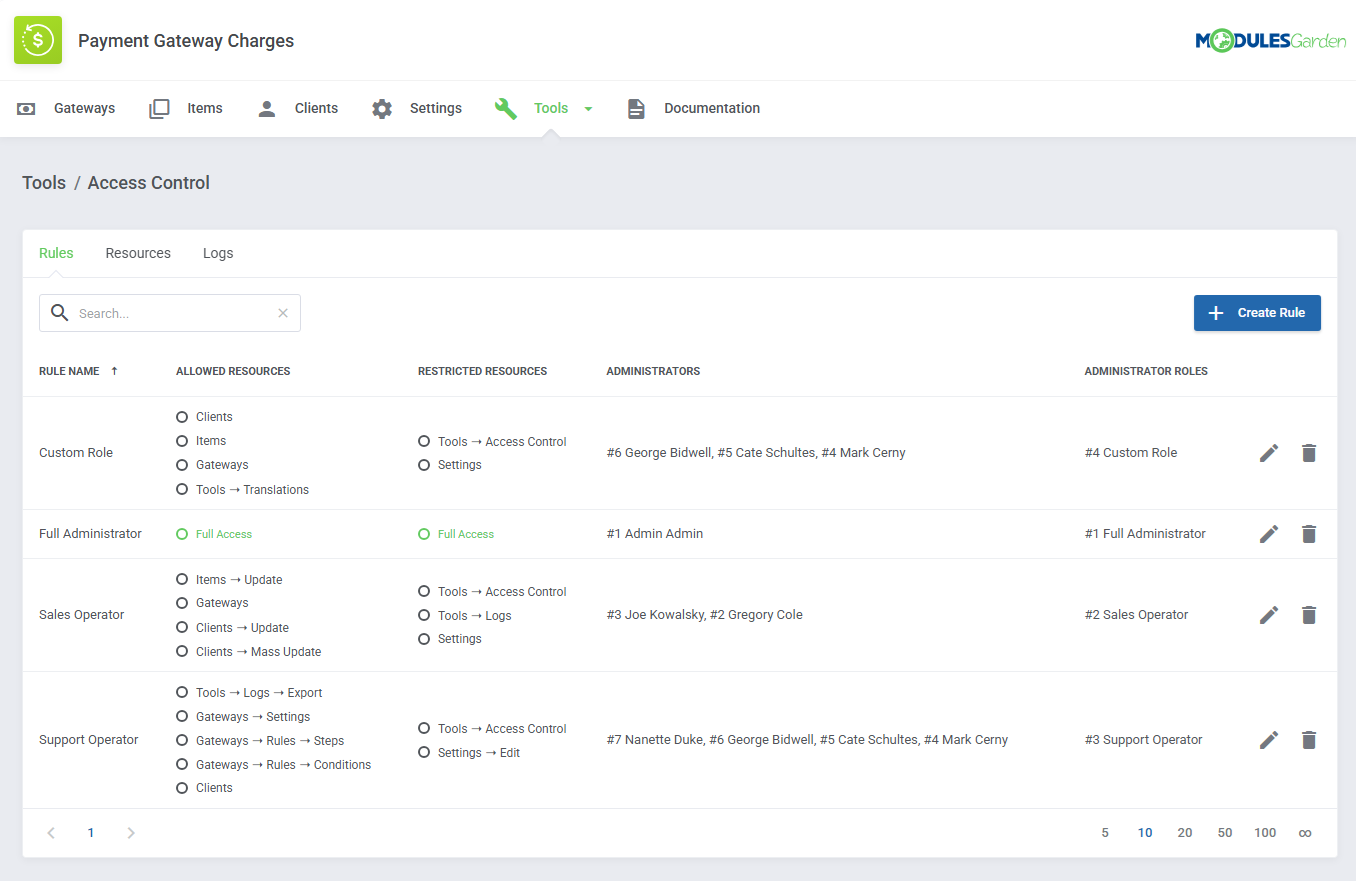Select the Full Access allowed resource indicator
Screen dimensions: 1356x881
tap(181, 534)
